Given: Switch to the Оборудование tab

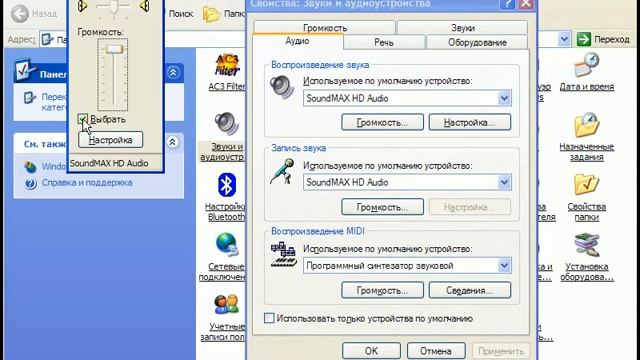Looking at the screenshot, I should point(477,42).
